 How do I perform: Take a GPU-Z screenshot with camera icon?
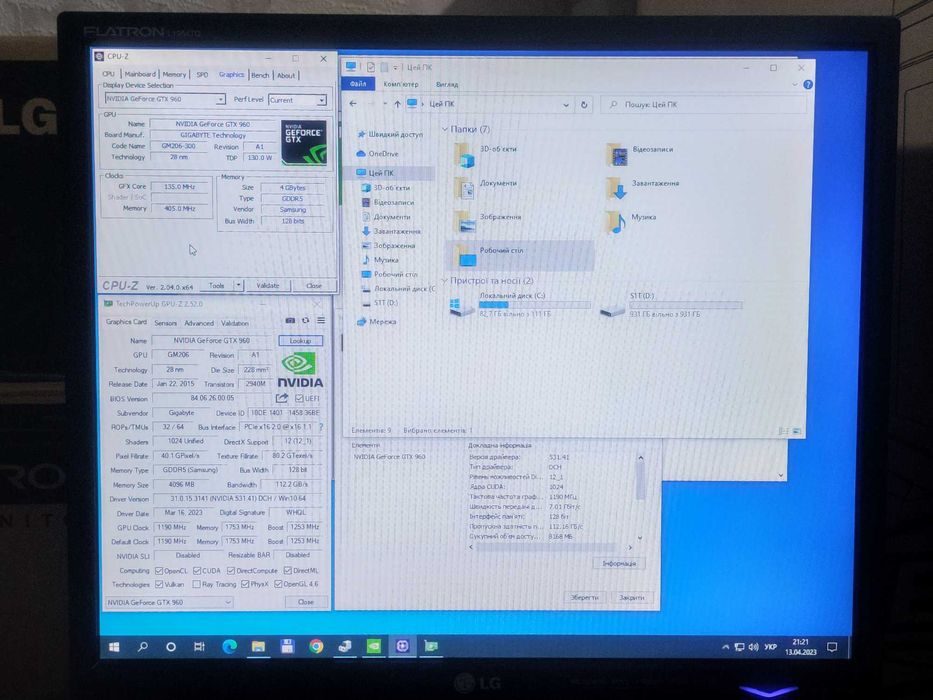[290, 320]
